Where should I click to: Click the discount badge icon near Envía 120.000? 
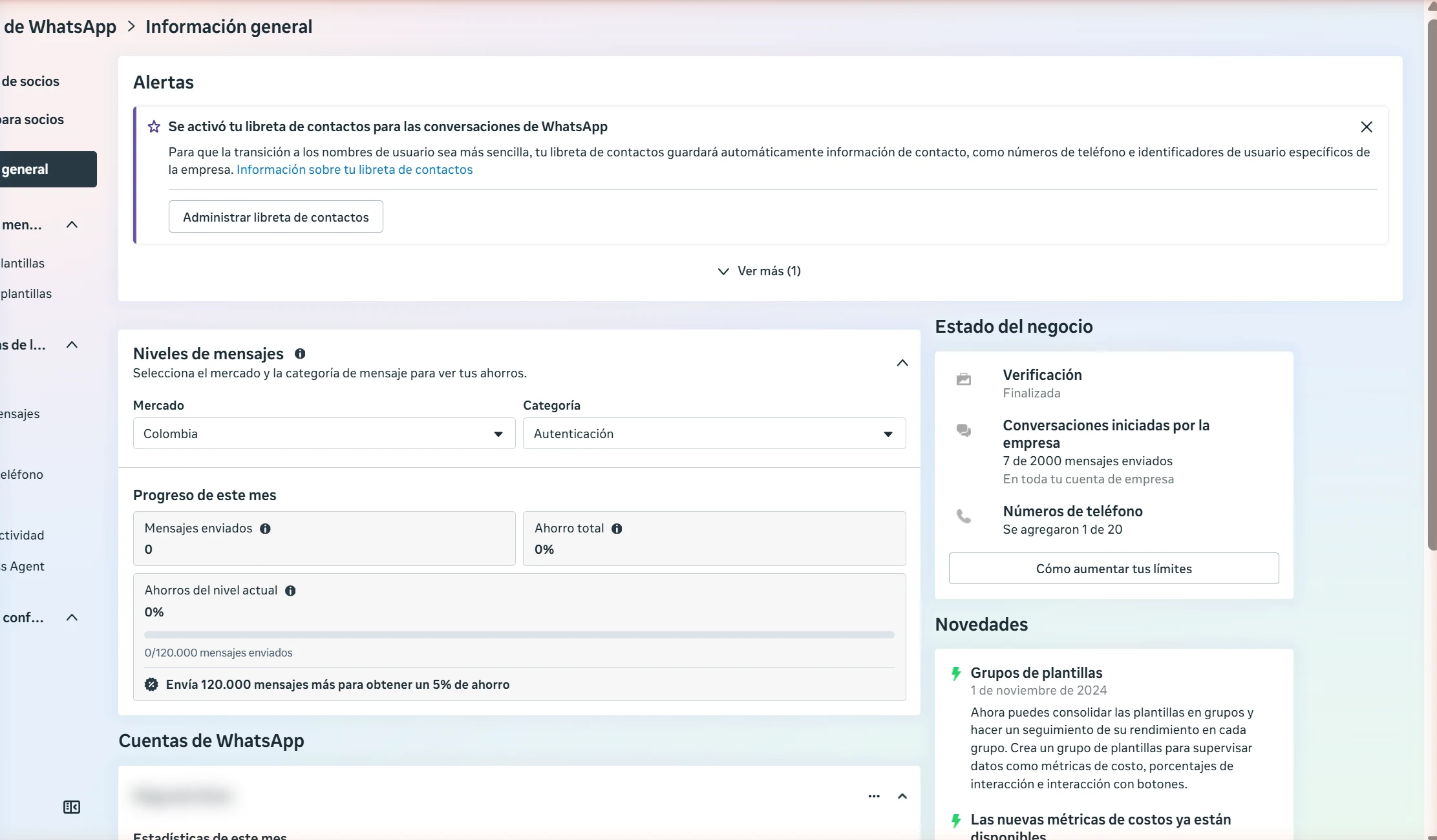click(151, 685)
